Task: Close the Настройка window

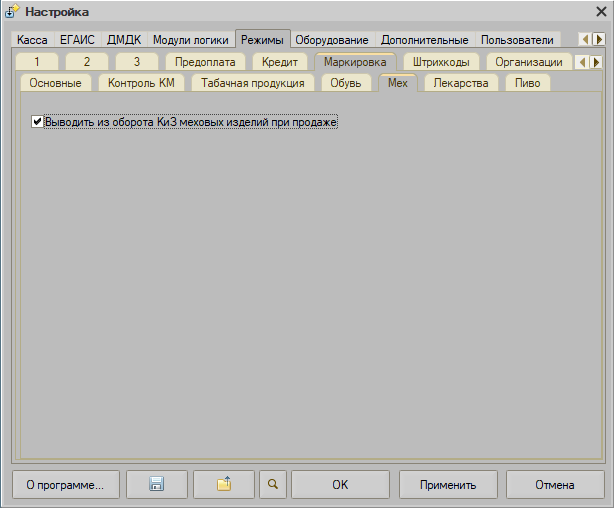Action: point(598,12)
